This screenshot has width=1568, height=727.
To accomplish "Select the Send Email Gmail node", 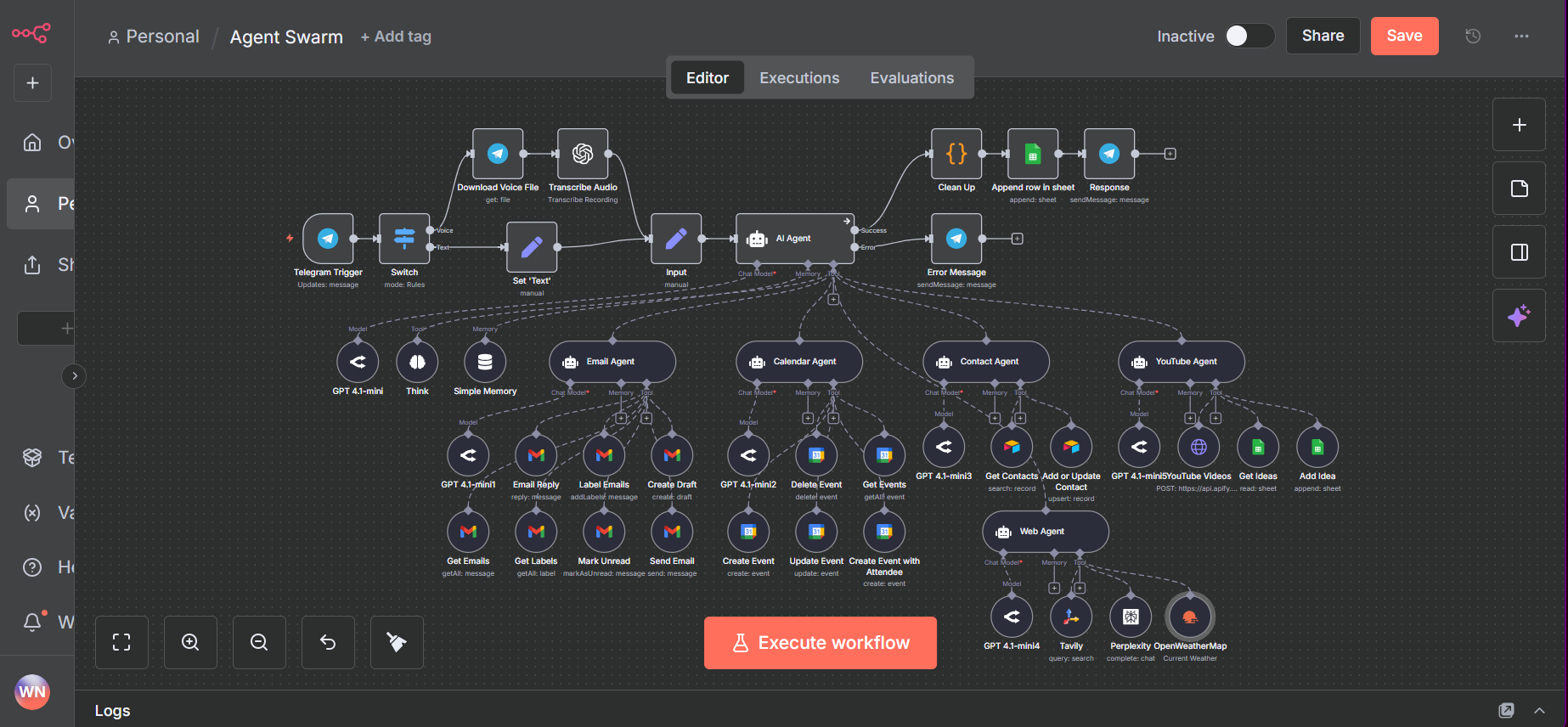I will pyautogui.click(x=672, y=532).
